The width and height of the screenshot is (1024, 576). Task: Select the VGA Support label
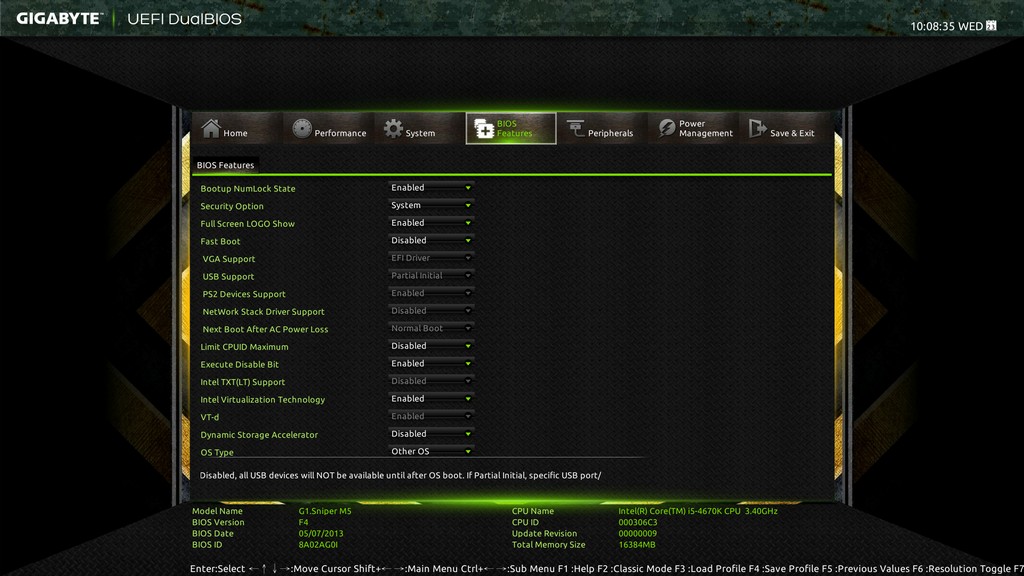(229, 259)
